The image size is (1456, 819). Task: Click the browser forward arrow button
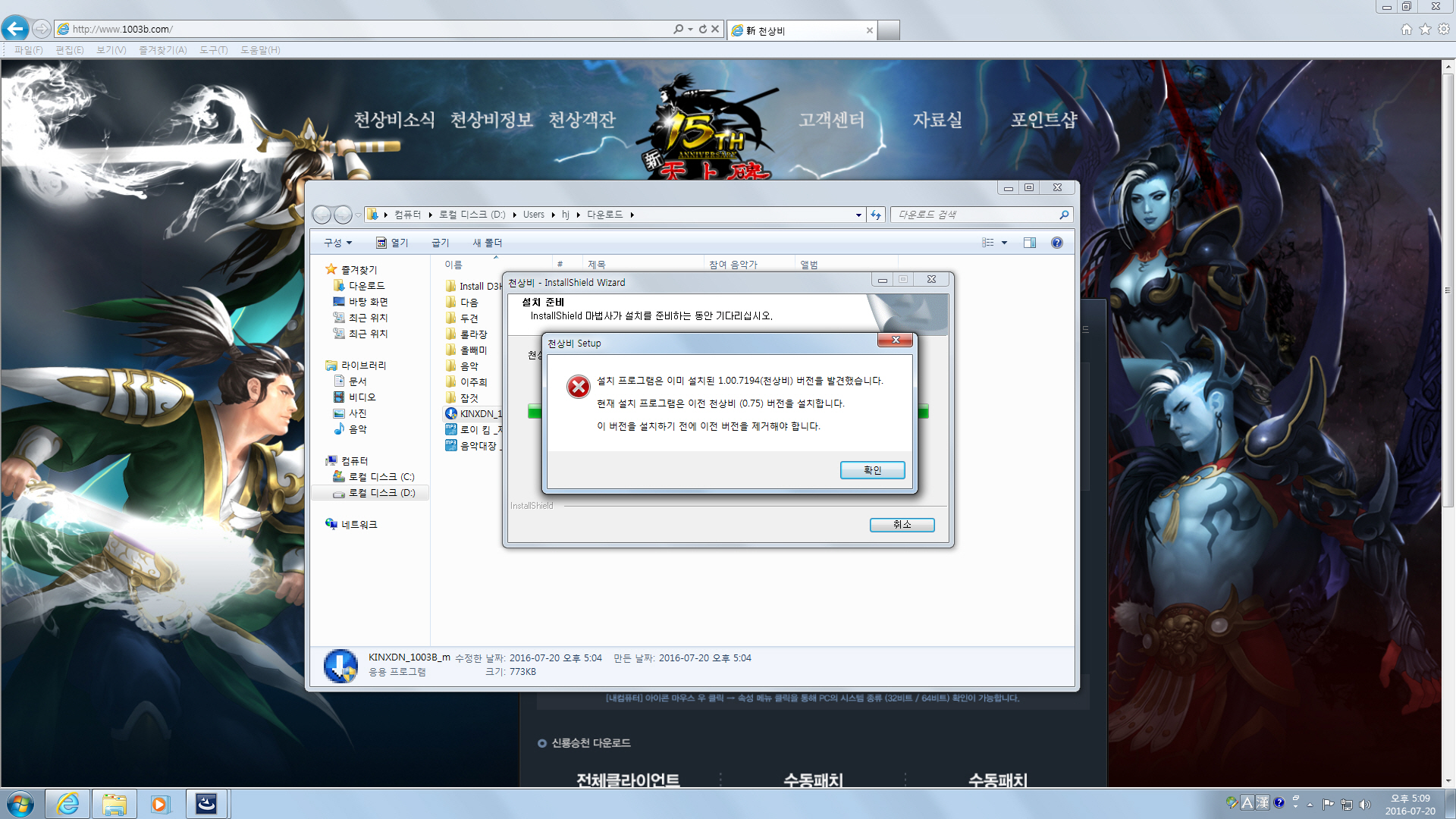42,29
